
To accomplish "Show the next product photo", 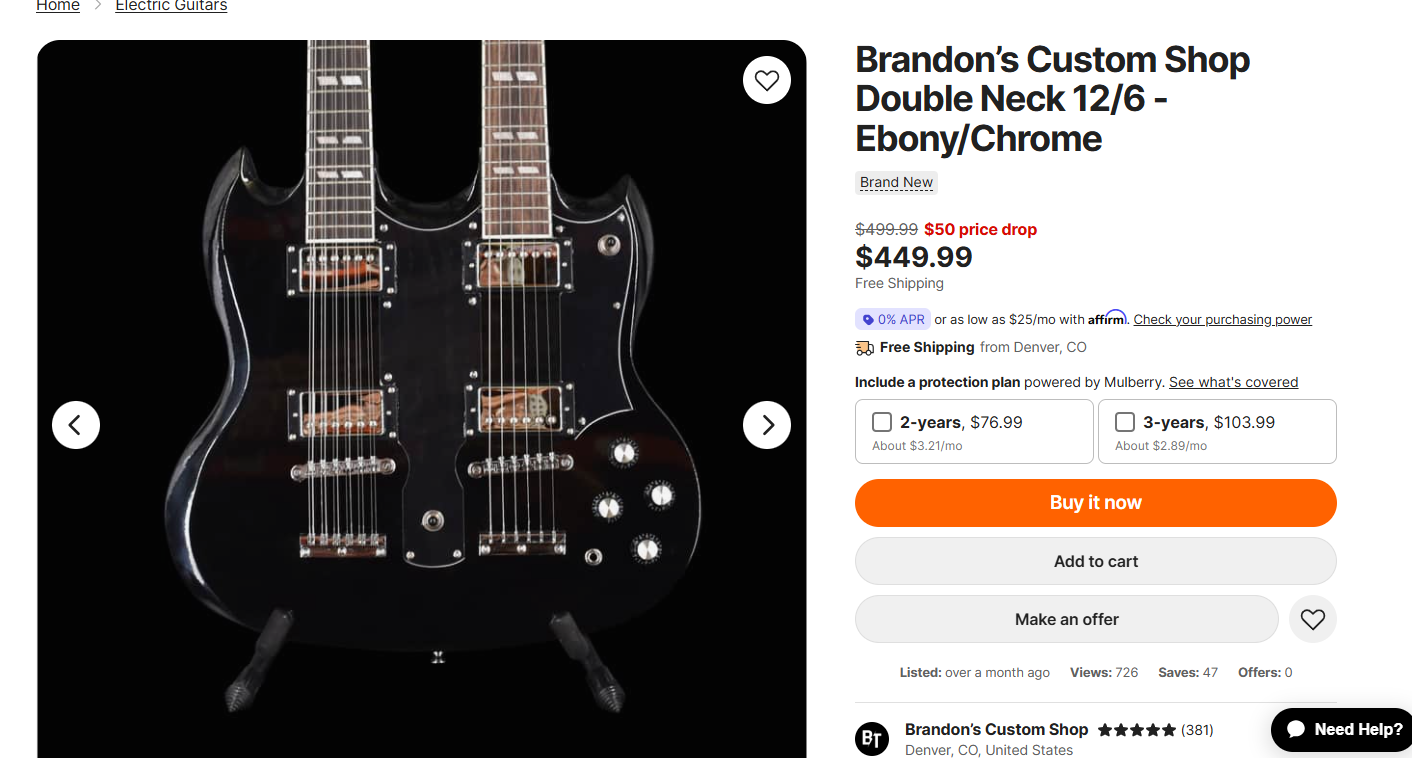I will click(767, 425).
